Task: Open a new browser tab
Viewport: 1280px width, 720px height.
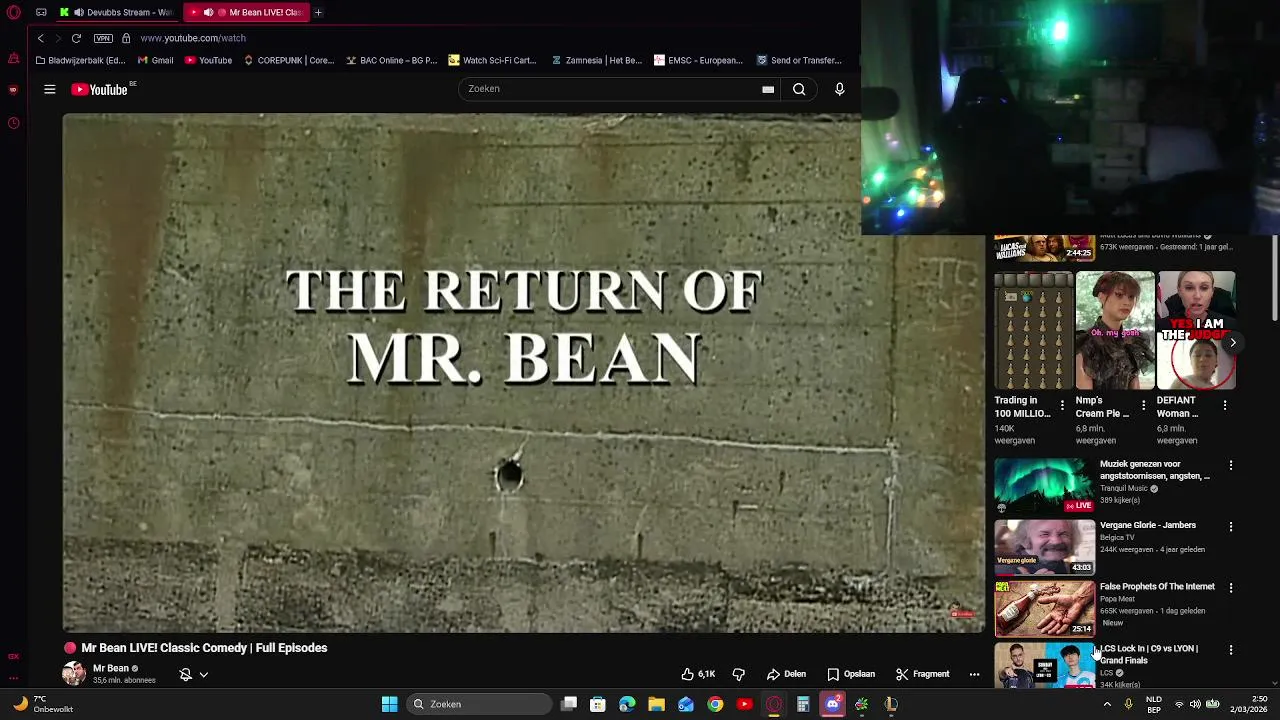Action: [318, 12]
